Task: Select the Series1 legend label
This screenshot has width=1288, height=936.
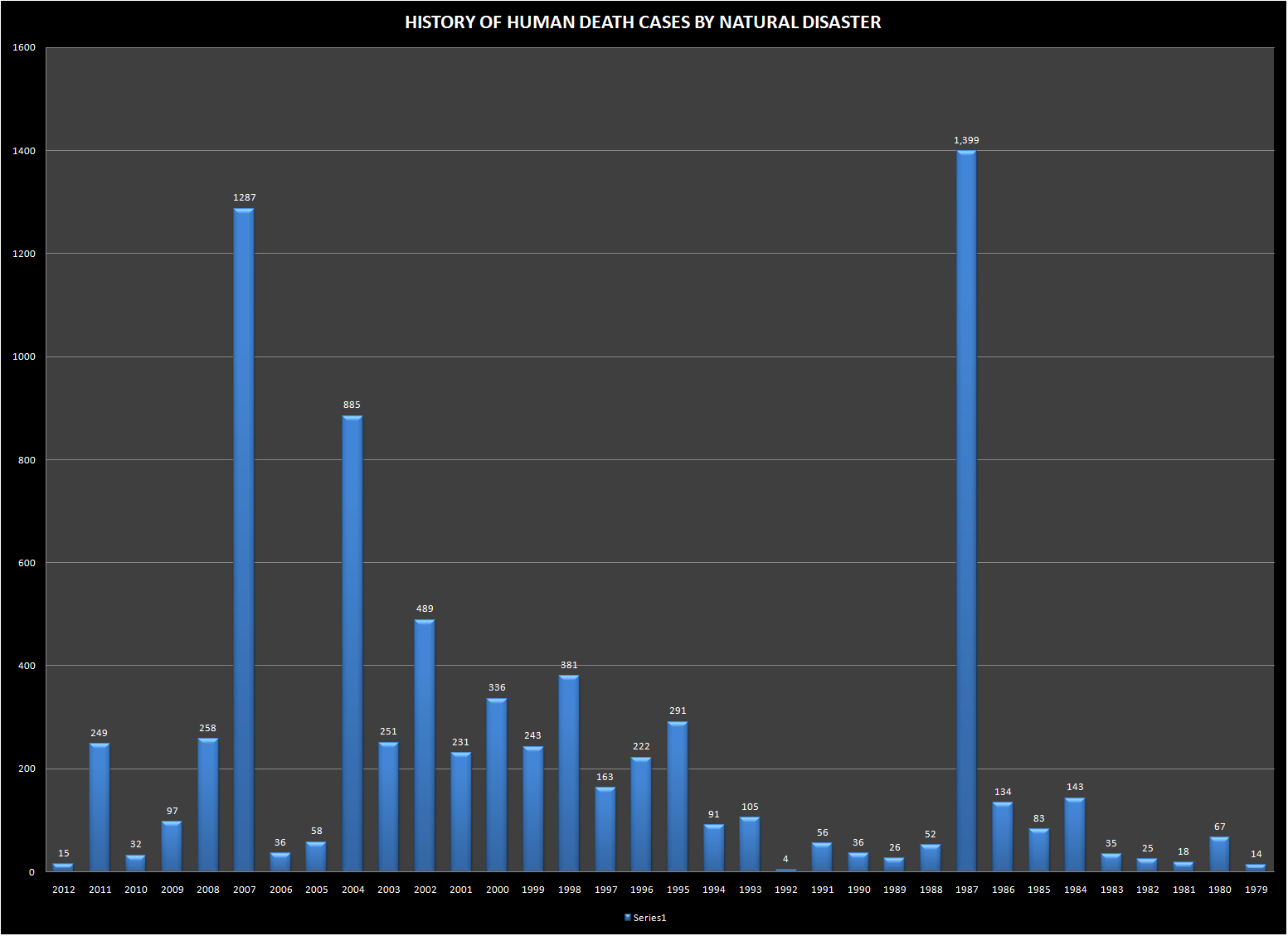Action: pyautogui.click(x=650, y=918)
